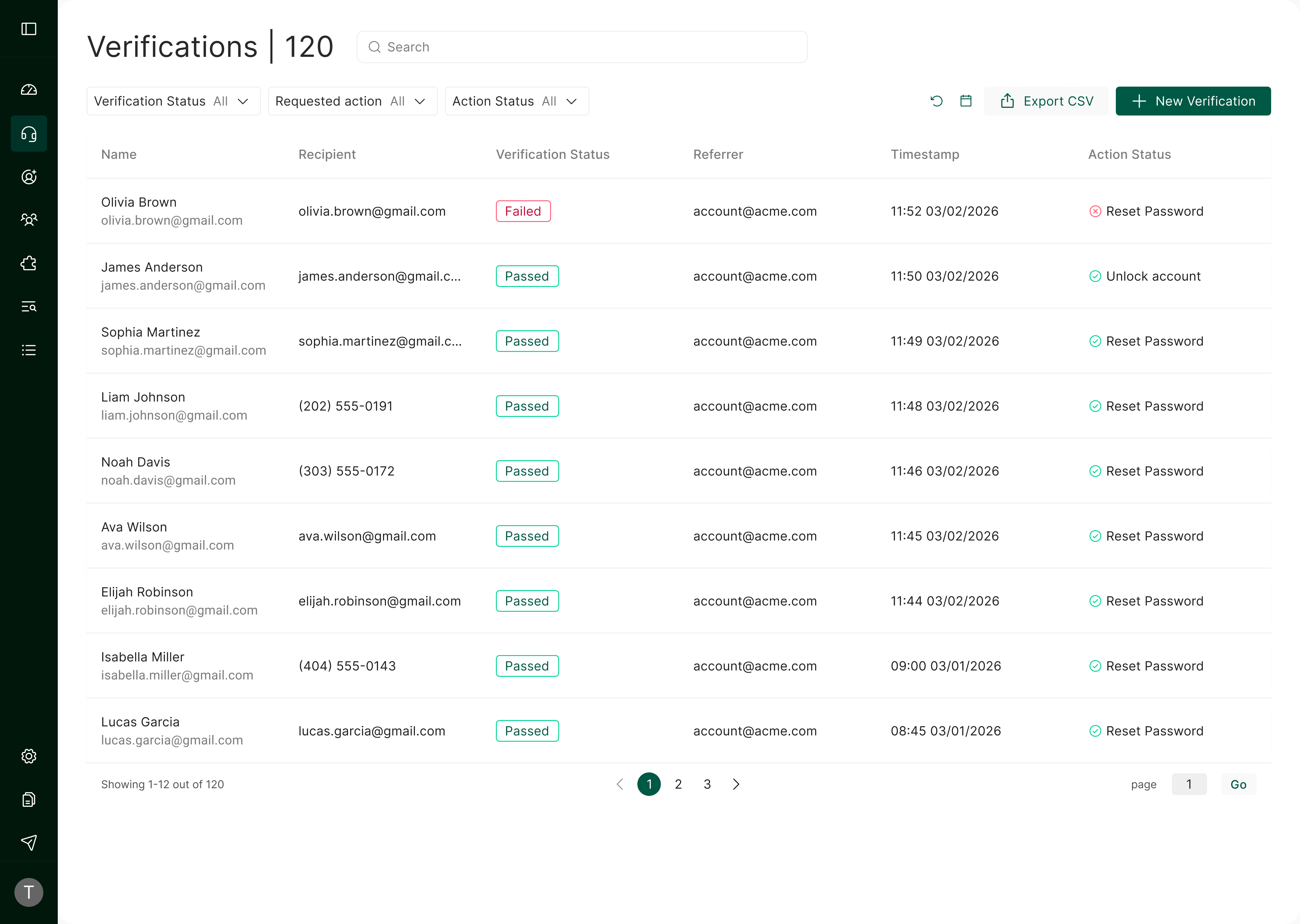Click recipient (202) 555-0191
1300x924 pixels.
[346, 406]
